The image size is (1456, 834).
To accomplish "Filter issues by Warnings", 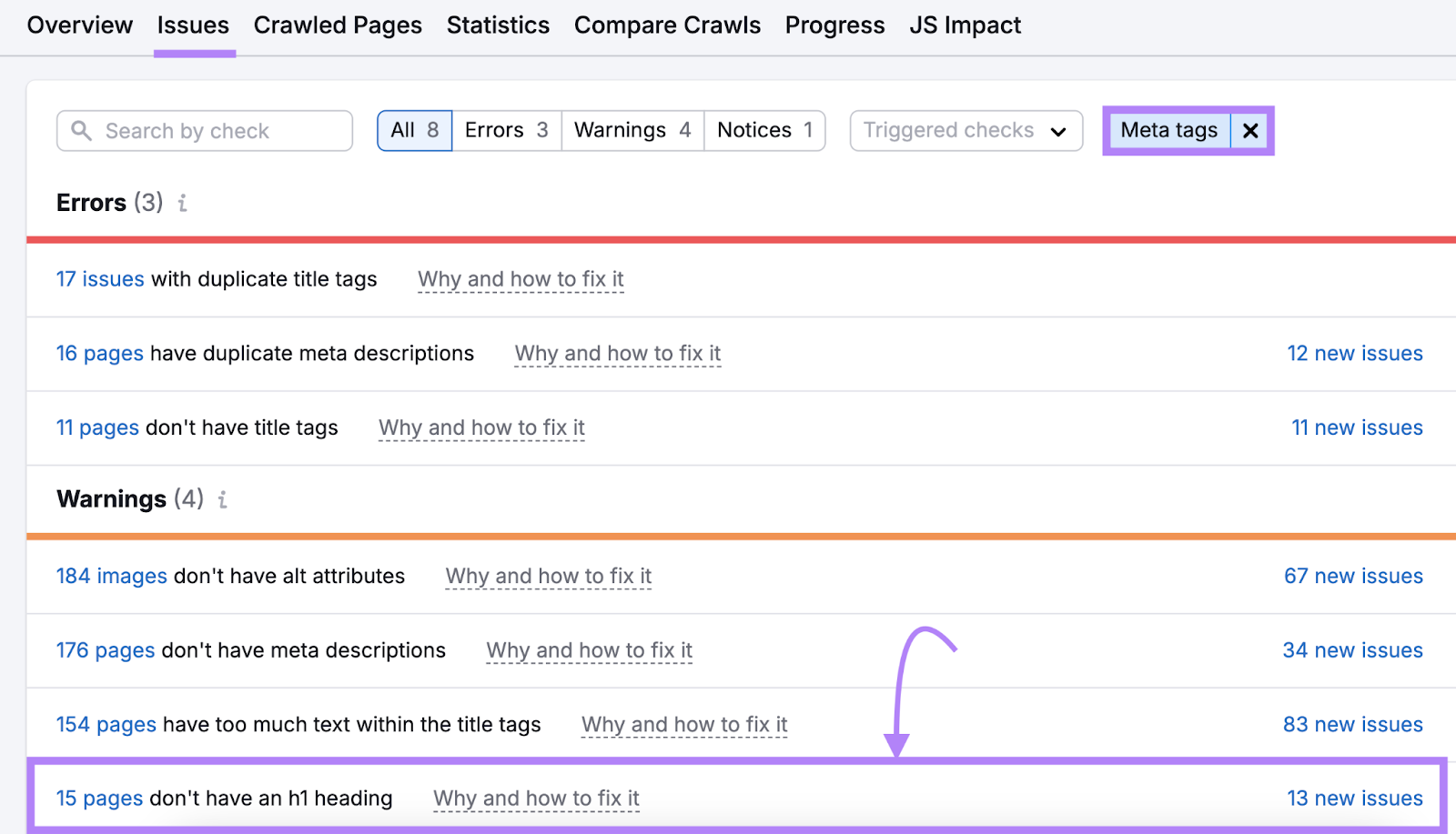I will (632, 130).
